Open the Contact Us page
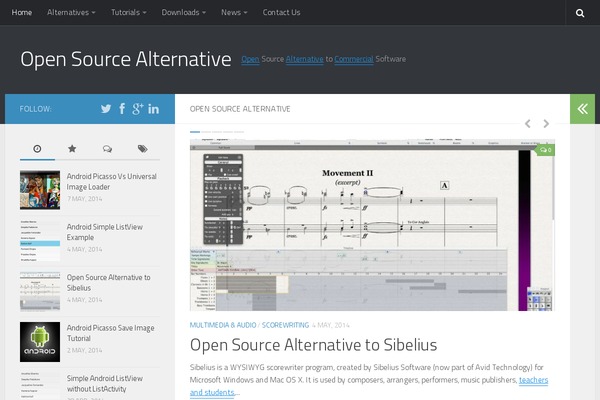The height and width of the screenshot is (400, 600). tap(281, 12)
